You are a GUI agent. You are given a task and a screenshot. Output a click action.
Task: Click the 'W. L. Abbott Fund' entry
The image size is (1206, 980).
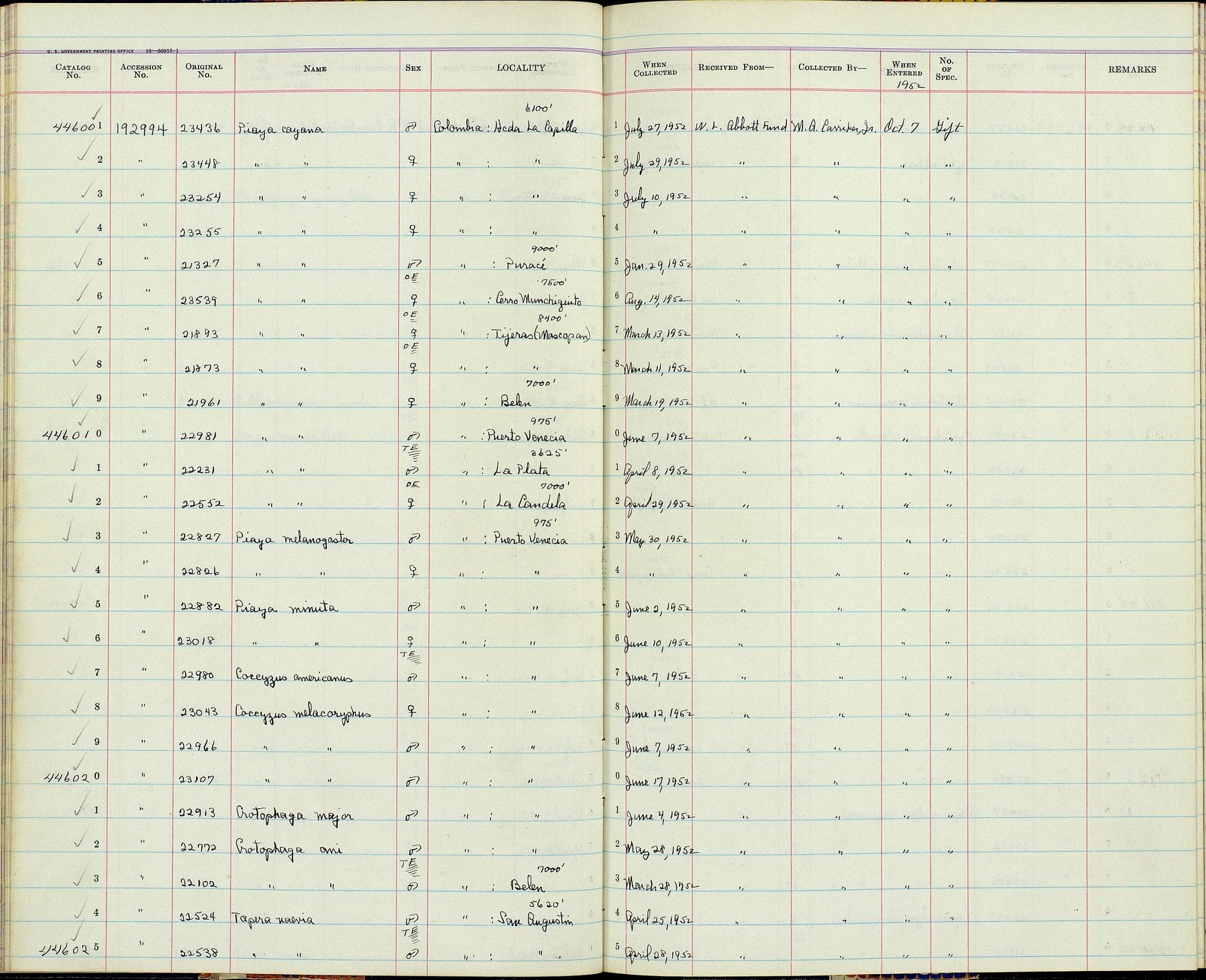741,128
